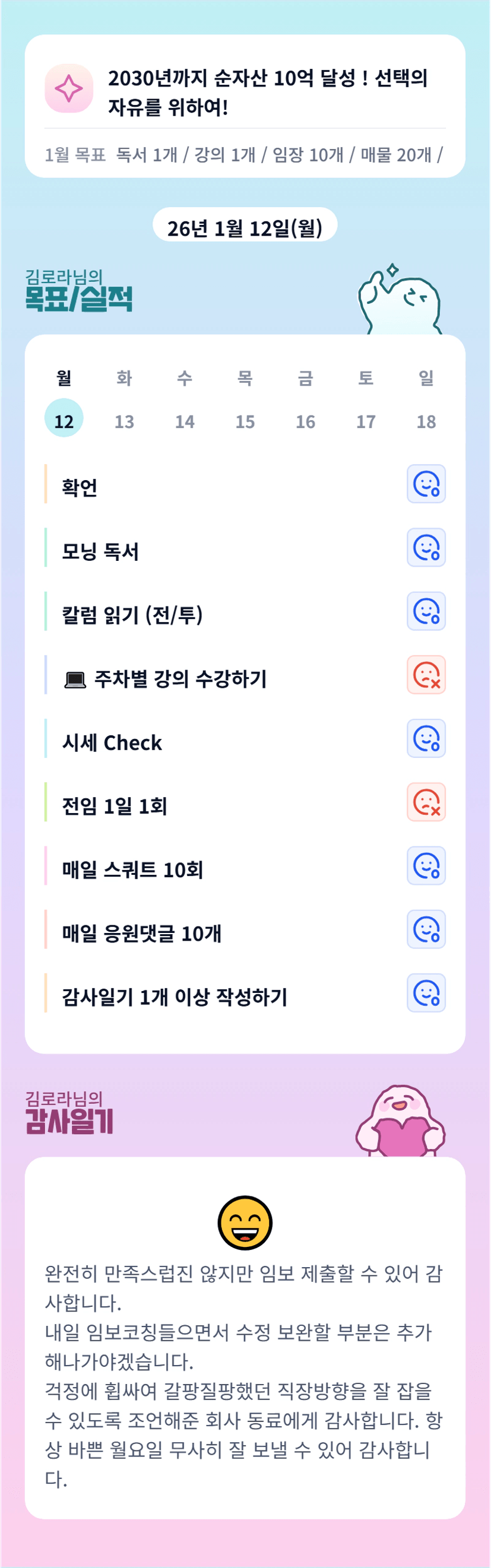Click the 시세 Check smiley icon

pos(426,738)
